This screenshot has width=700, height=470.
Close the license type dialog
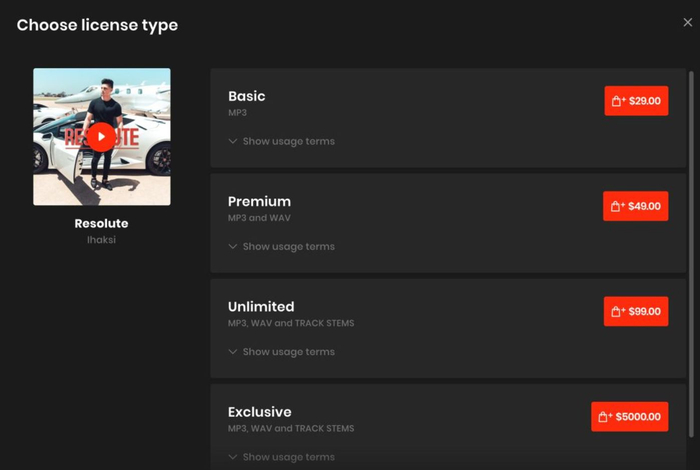(687, 23)
